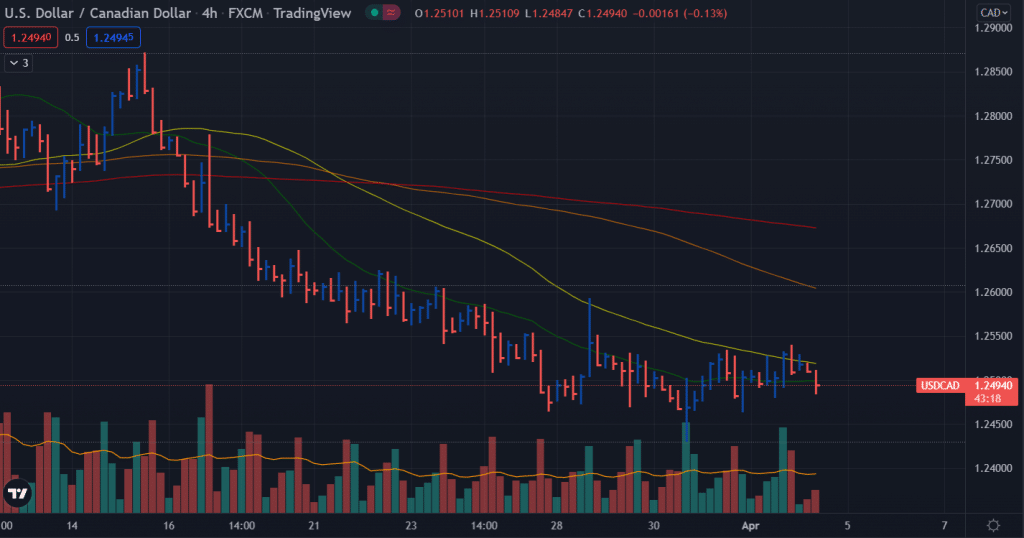This screenshot has height=538, width=1024.
Task: Open the CAD currency dropdown
Action: point(993,12)
